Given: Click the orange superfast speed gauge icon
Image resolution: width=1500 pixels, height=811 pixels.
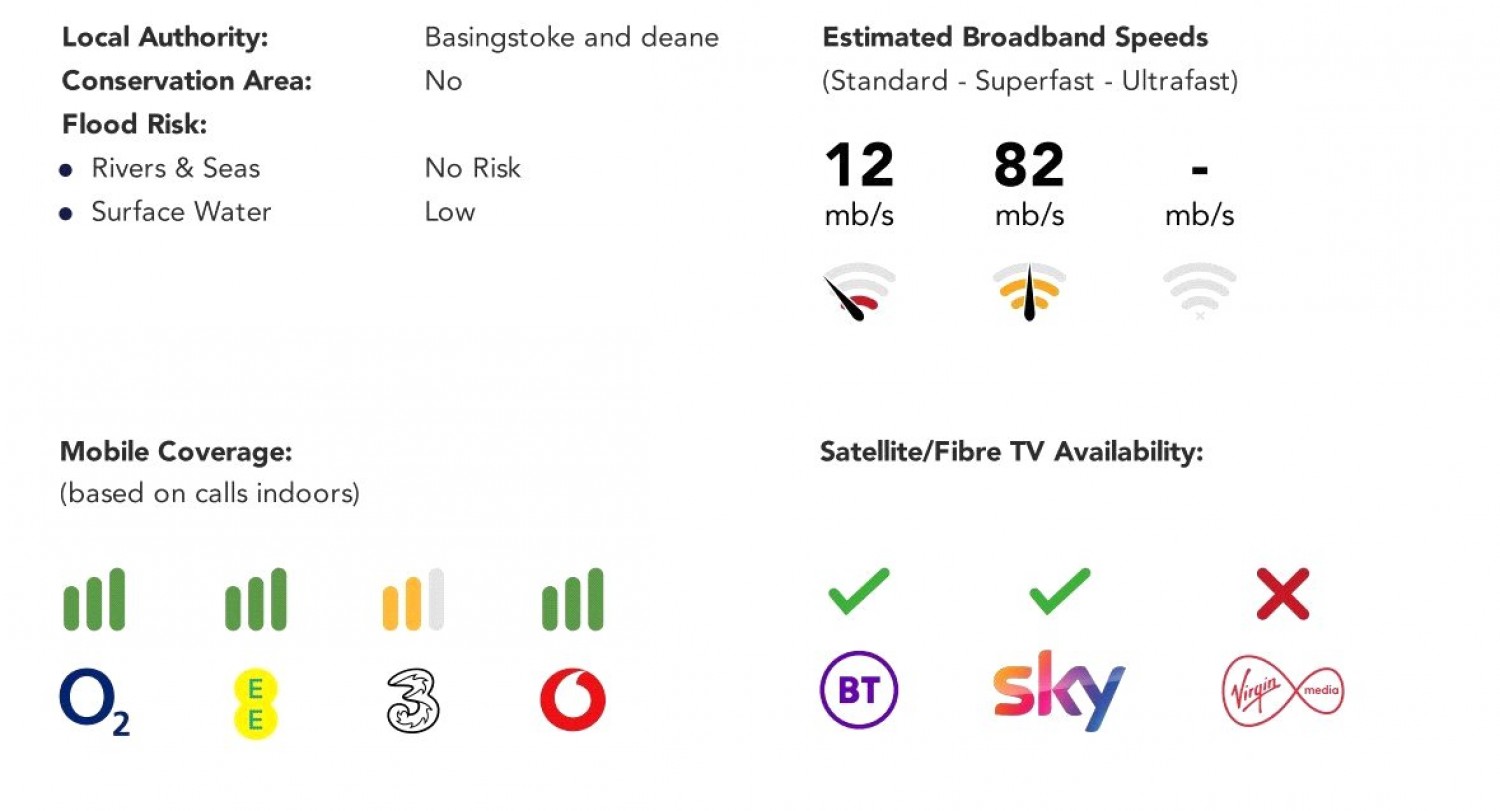Looking at the screenshot, I should [1029, 291].
